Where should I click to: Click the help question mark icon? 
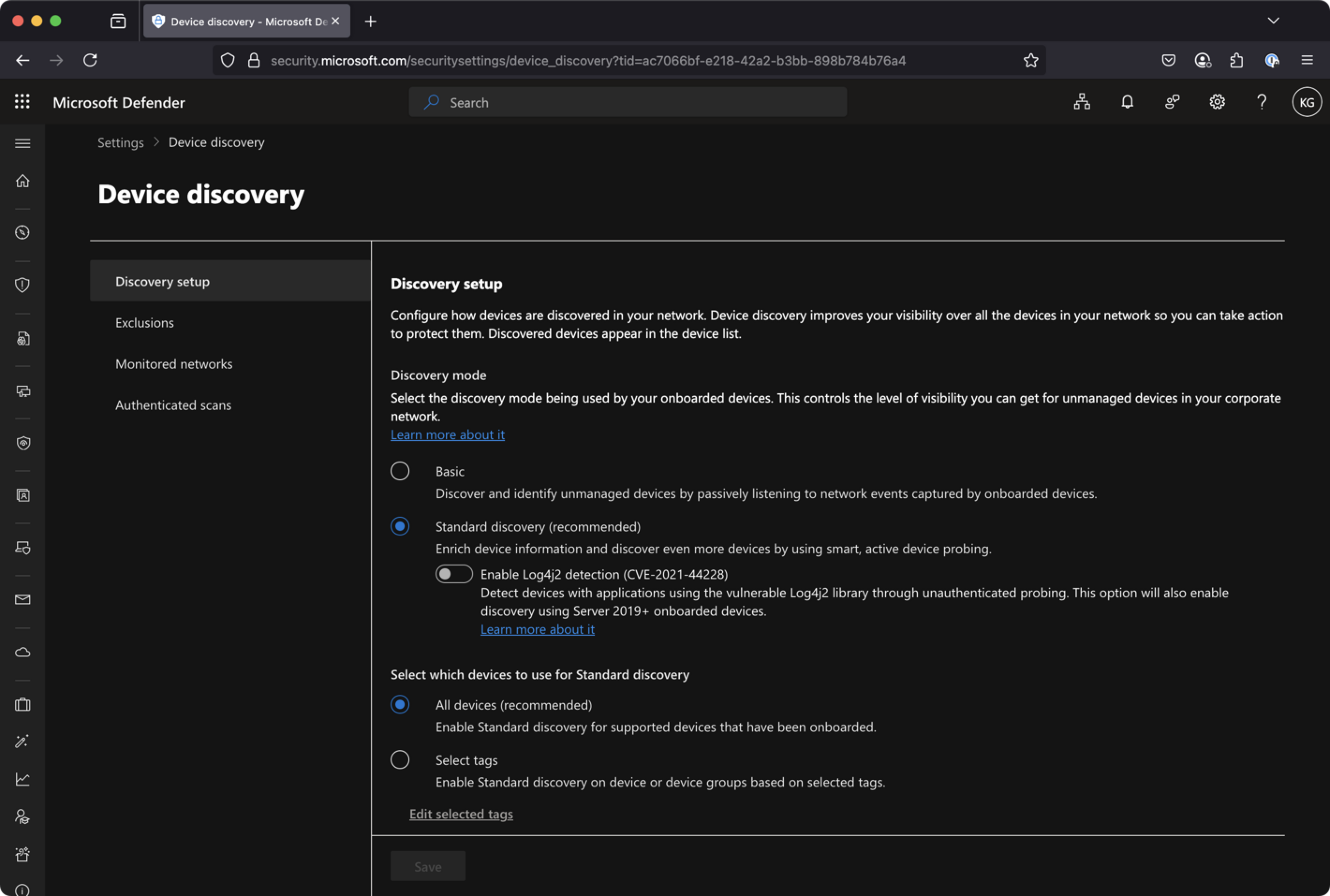point(1262,102)
